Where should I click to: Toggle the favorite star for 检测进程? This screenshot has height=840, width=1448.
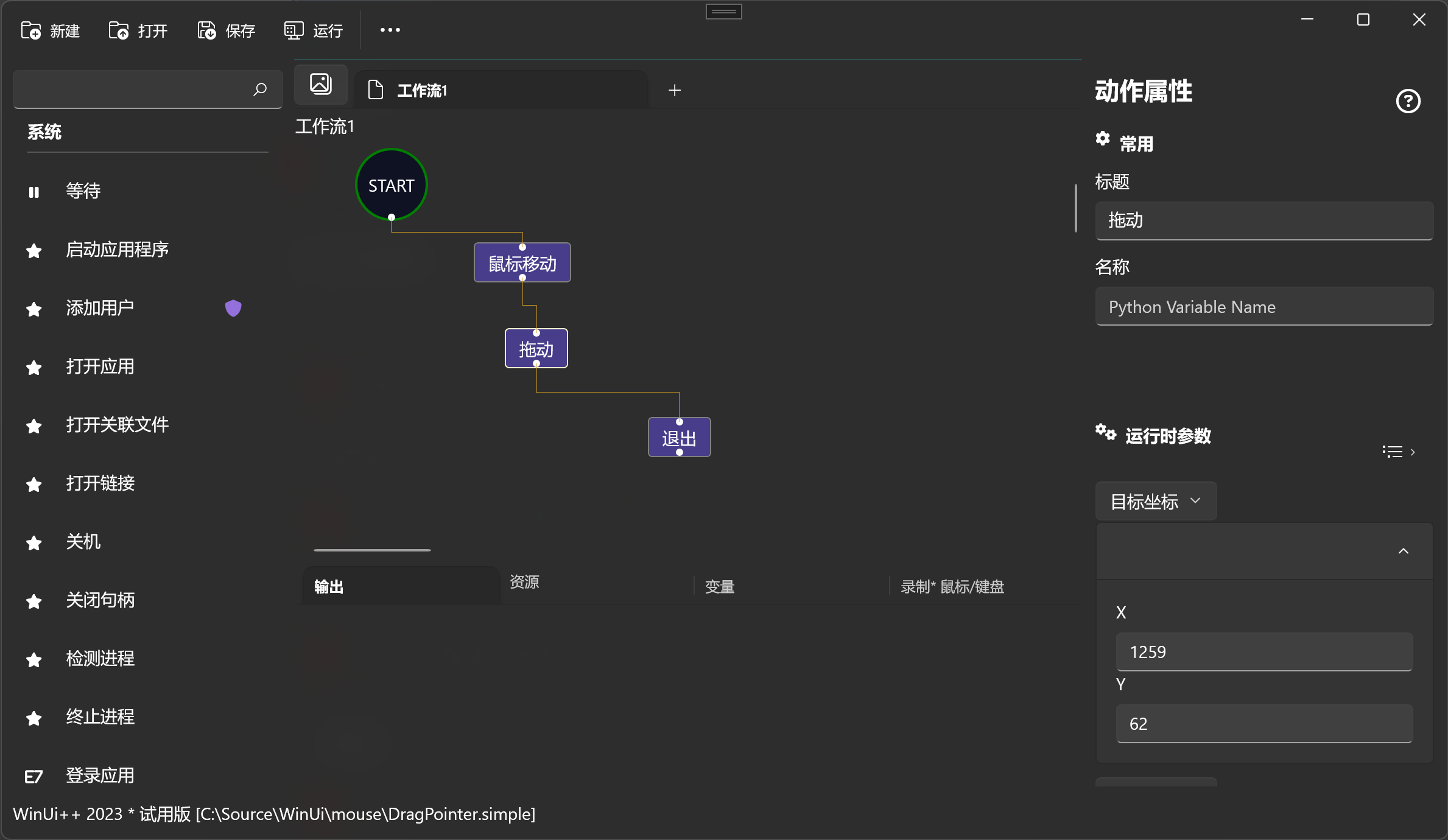coord(33,659)
